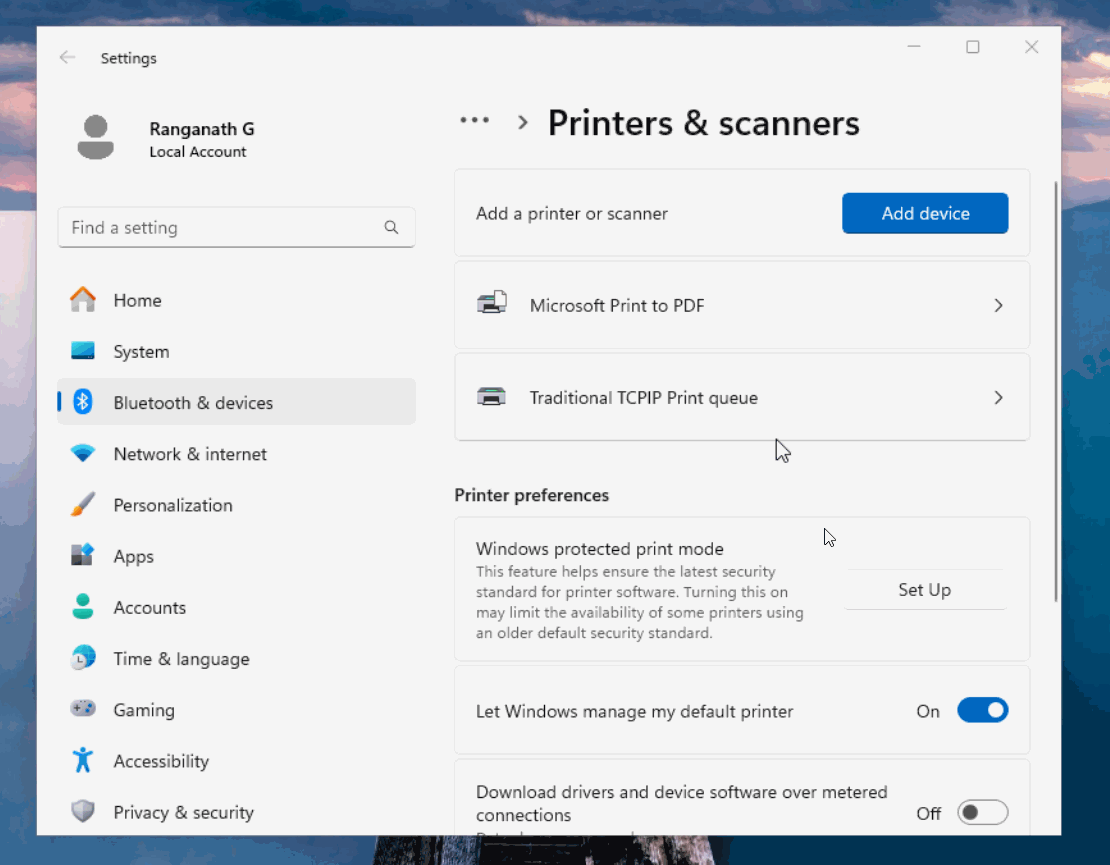
Task: Click the Apps icon in sidebar
Action: (83, 556)
